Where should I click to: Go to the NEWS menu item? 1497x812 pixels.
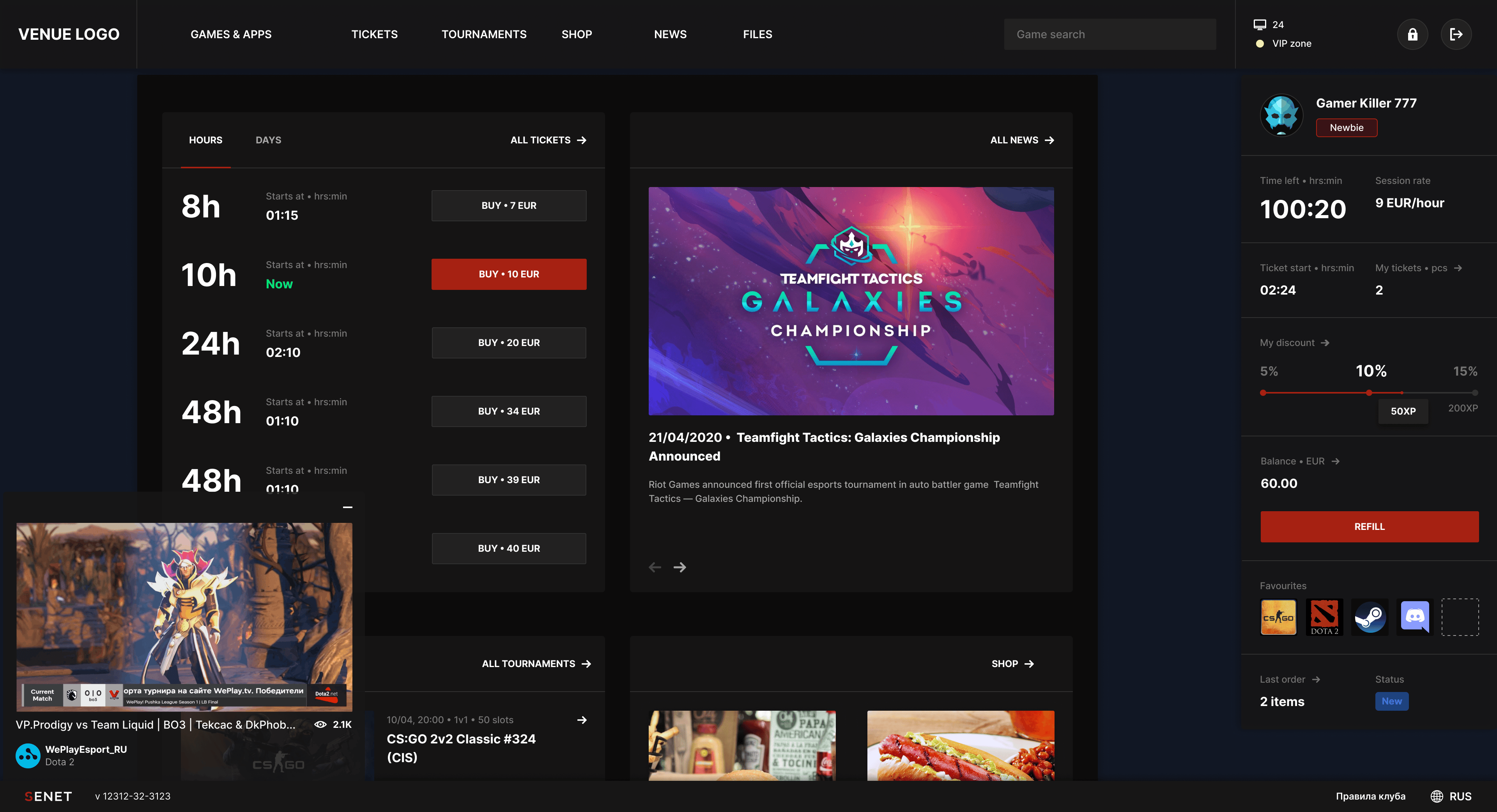[670, 34]
